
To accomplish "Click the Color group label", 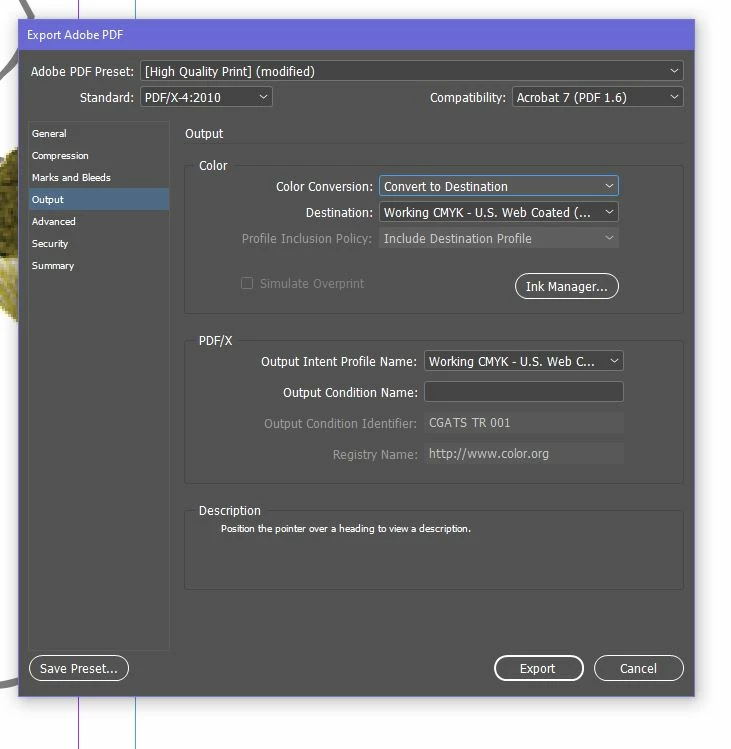I will pyautogui.click(x=213, y=166).
